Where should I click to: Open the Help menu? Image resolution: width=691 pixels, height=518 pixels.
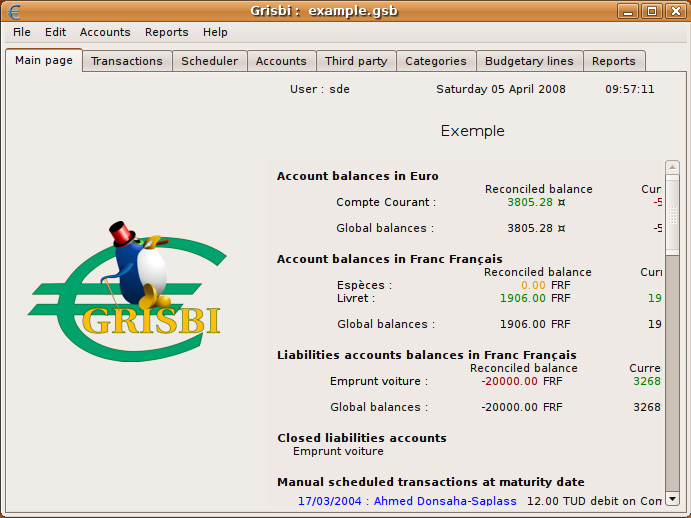pyautogui.click(x=215, y=32)
